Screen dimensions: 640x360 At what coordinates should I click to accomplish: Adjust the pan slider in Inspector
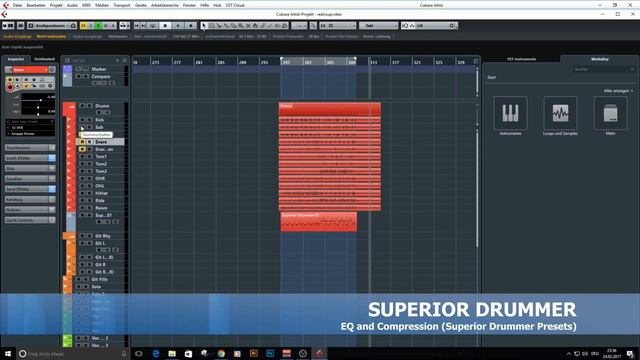click(38, 108)
